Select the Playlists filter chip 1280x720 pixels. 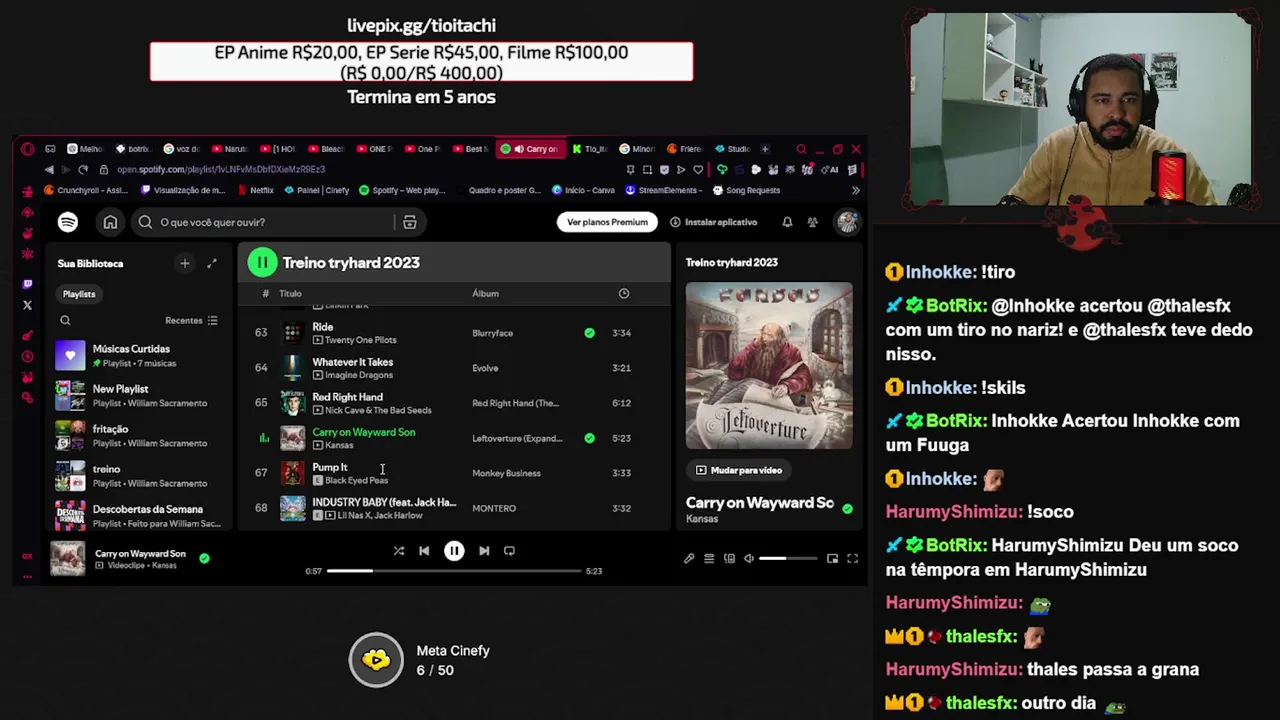coord(79,294)
